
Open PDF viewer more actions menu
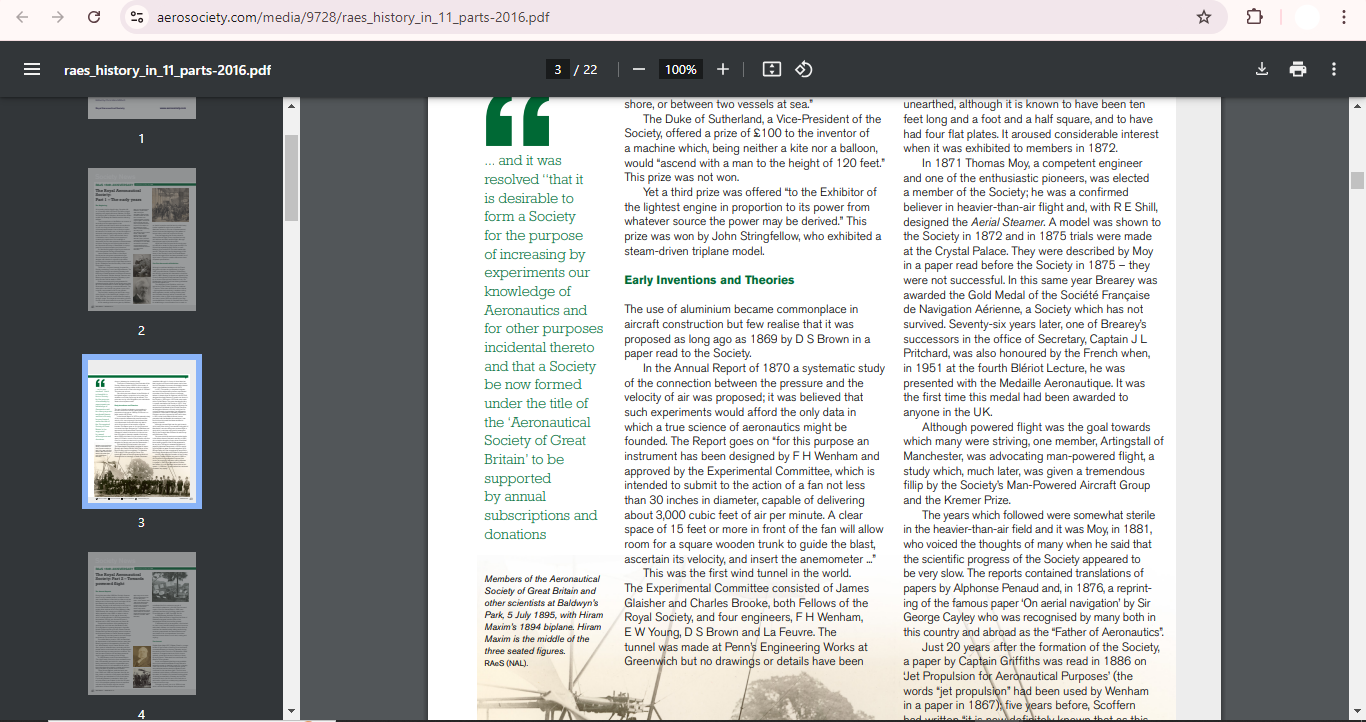pyautogui.click(x=1334, y=69)
